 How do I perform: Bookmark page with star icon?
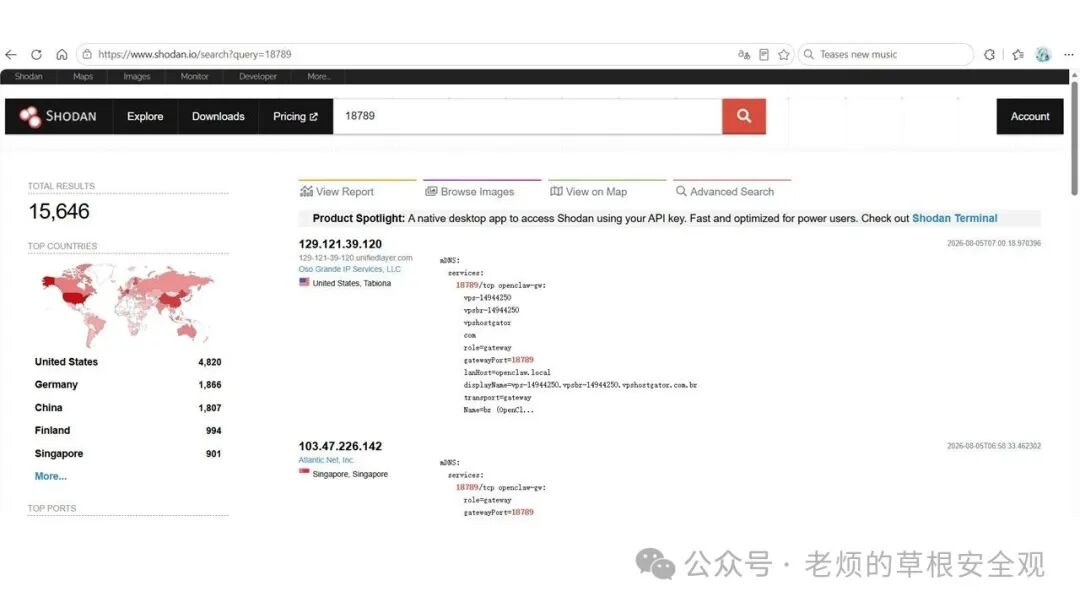click(x=784, y=54)
